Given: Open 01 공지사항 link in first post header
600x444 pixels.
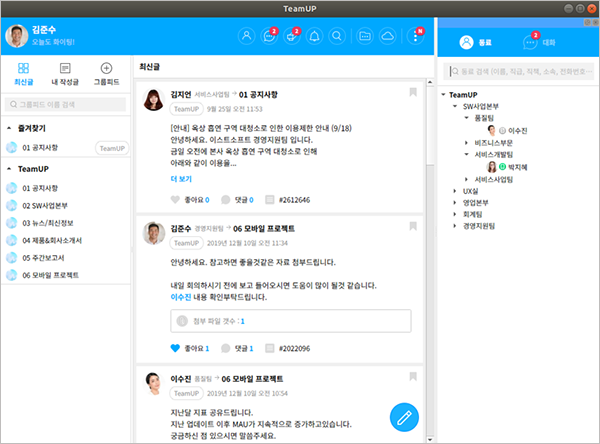Looking at the screenshot, I should [258, 95].
